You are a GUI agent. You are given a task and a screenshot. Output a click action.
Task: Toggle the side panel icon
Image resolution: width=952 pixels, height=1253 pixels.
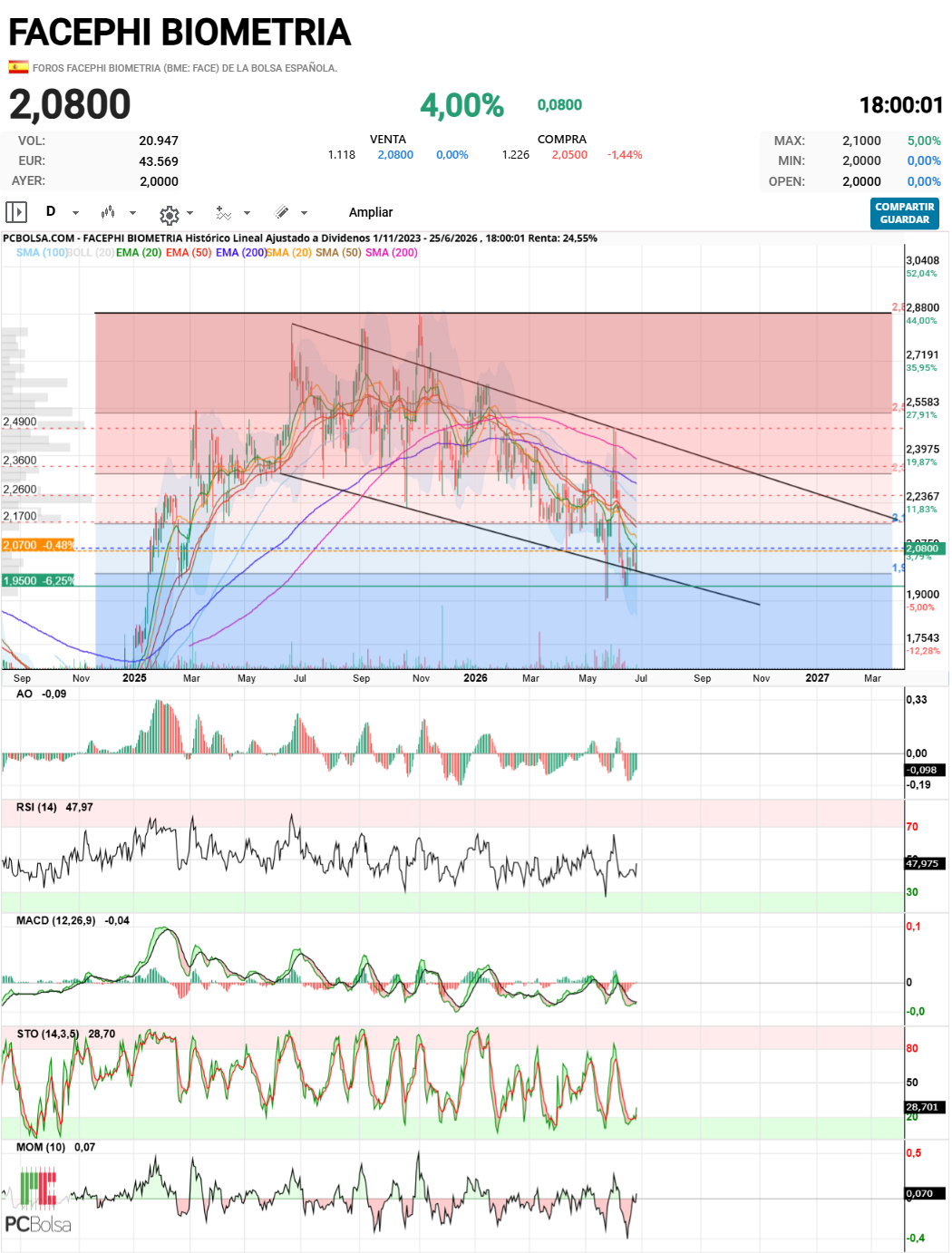pyautogui.click(x=16, y=212)
